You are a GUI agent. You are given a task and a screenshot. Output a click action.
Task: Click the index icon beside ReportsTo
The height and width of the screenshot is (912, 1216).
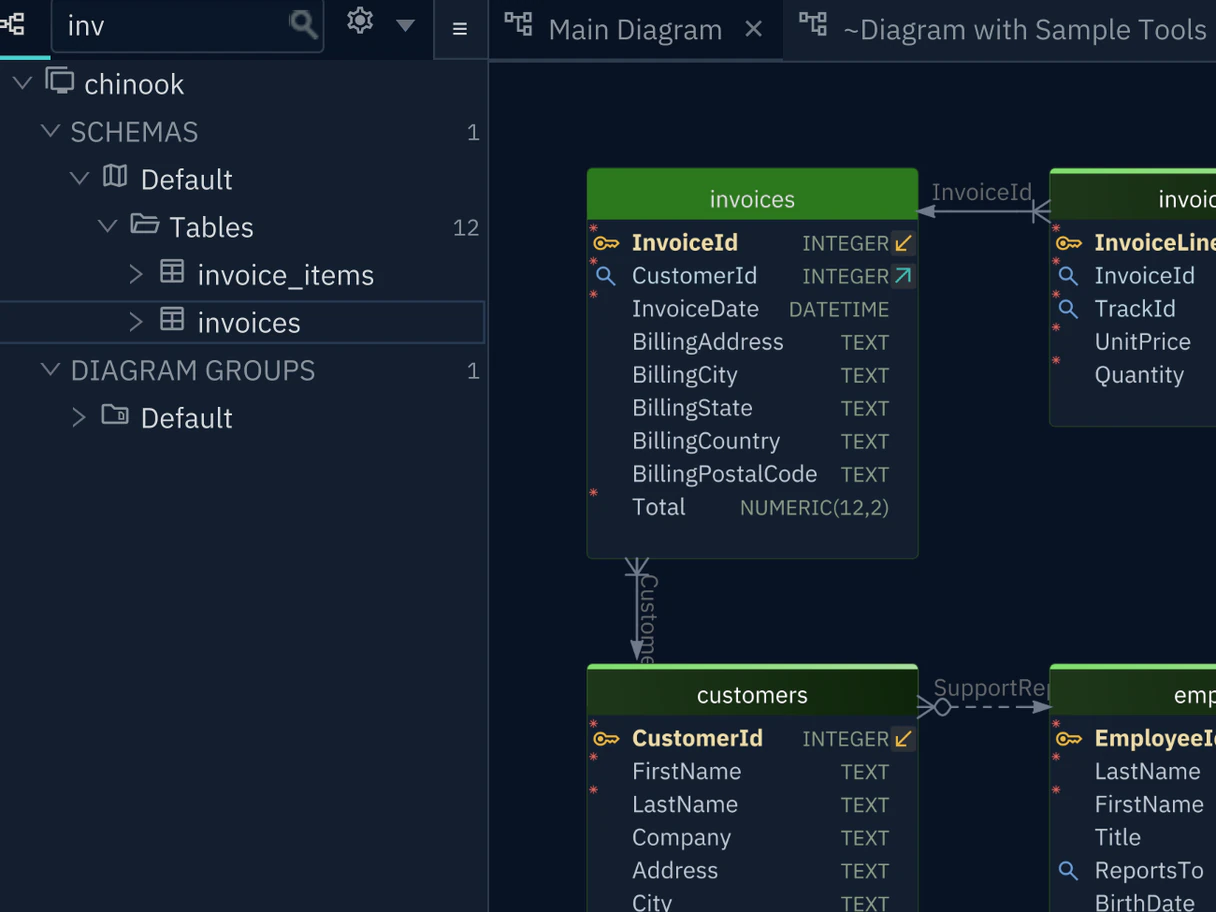click(1069, 871)
